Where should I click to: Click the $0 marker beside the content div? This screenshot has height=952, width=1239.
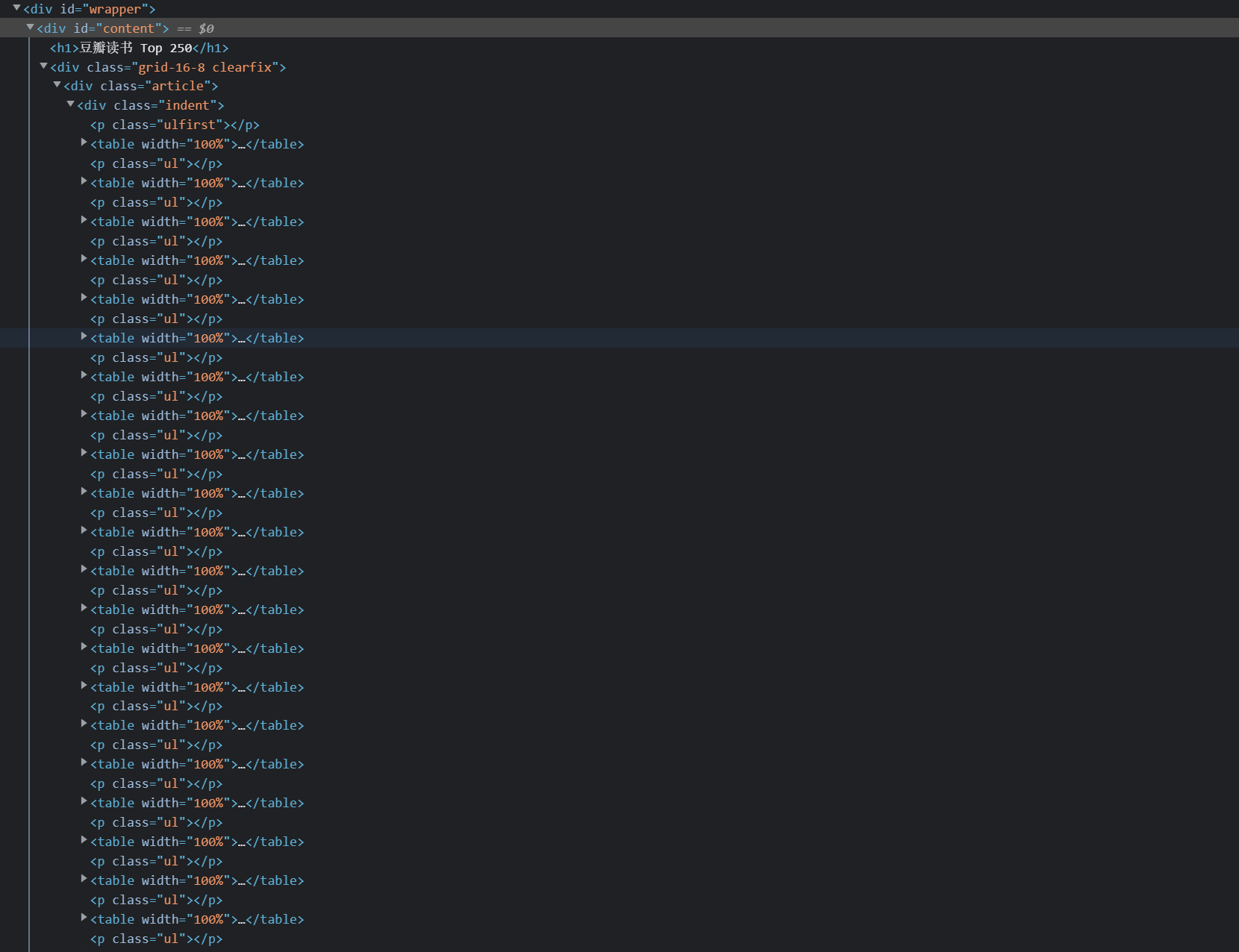206,28
